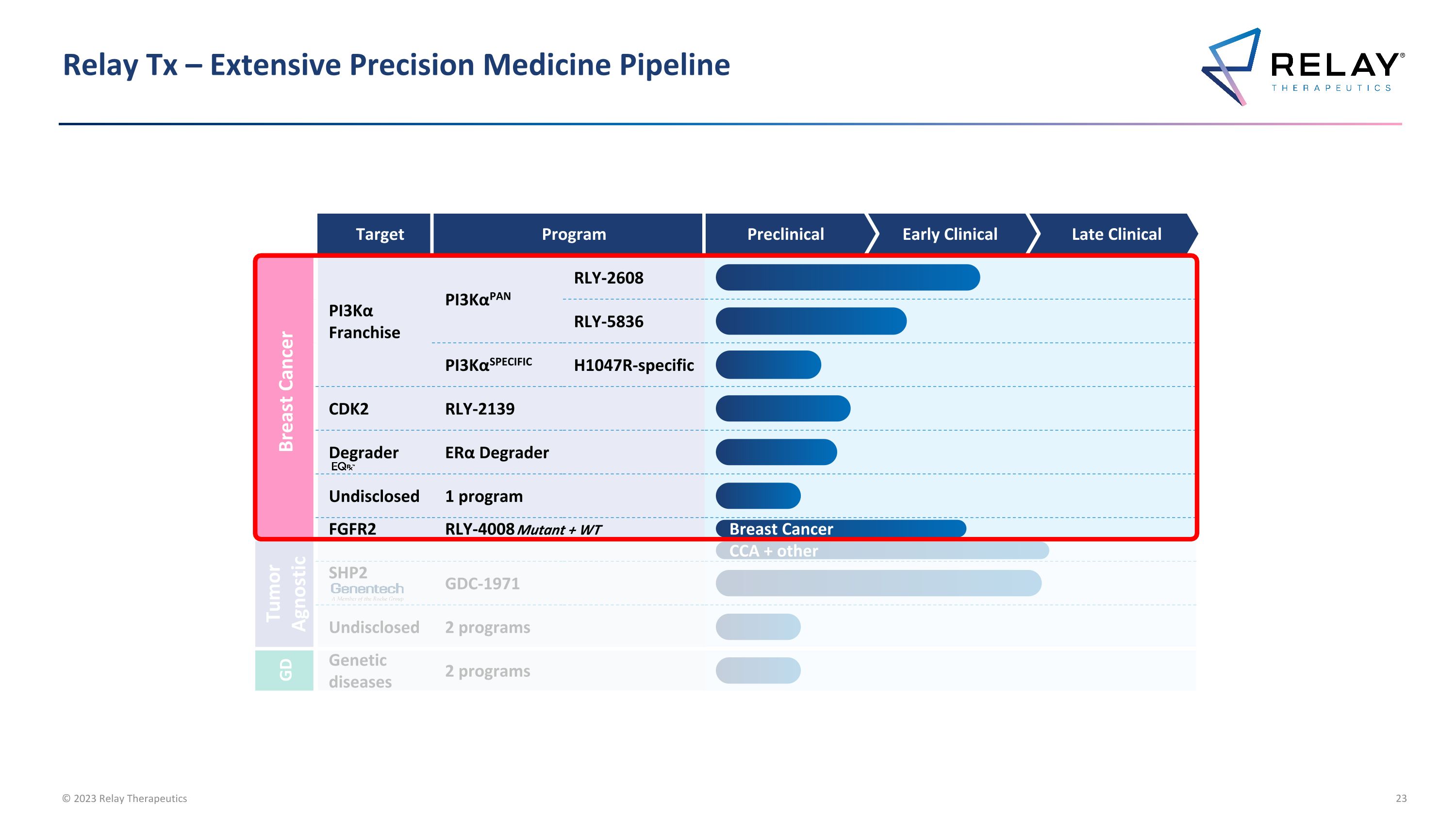Click the GDC-1971 program text

(x=481, y=584)
